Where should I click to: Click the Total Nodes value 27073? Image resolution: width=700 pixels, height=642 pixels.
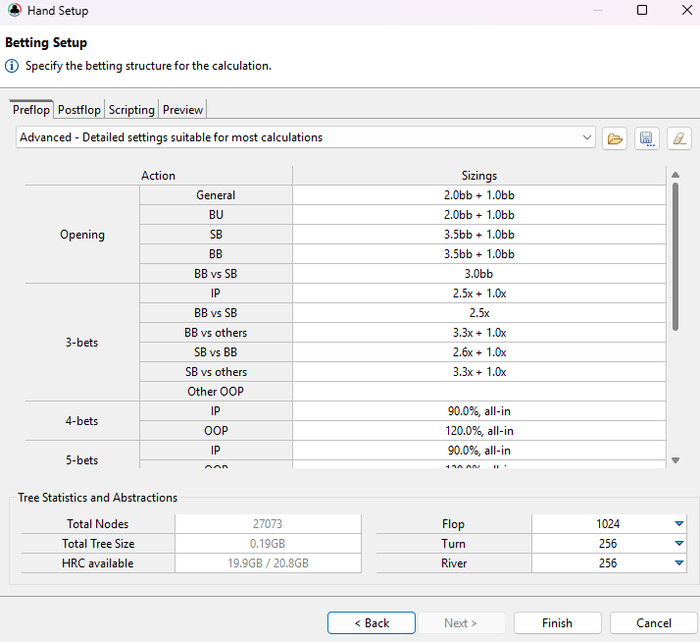267,524
